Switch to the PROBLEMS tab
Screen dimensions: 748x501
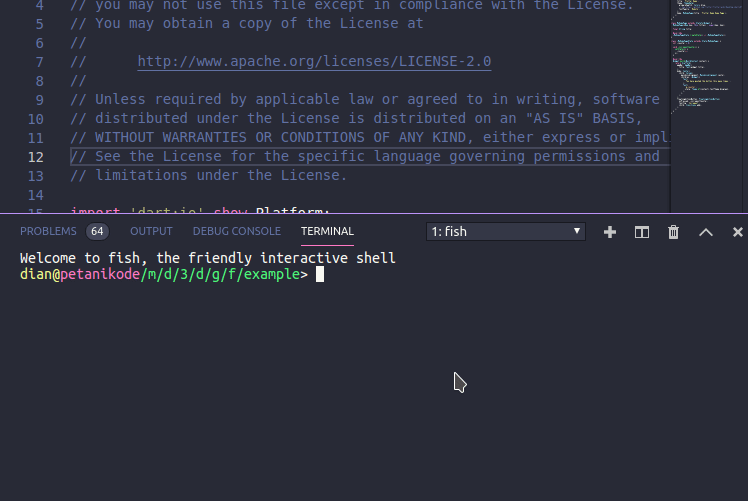pos(48,231)
